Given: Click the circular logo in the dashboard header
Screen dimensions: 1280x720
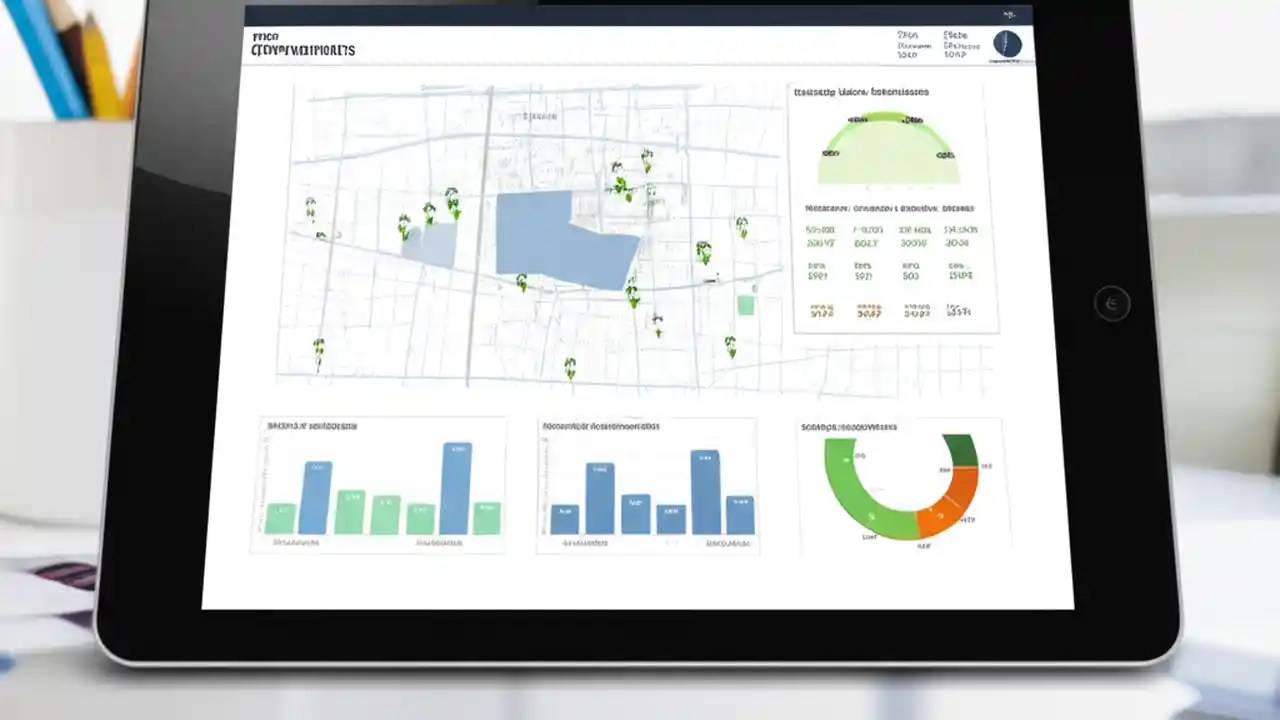Looking at the screenshot, I should pos(1006,42).
